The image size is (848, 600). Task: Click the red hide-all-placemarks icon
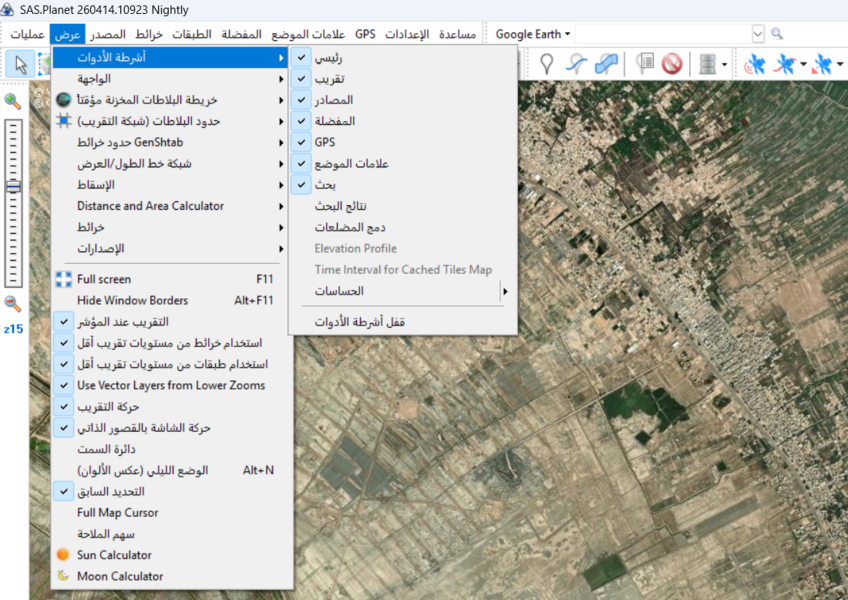point(671,65)
